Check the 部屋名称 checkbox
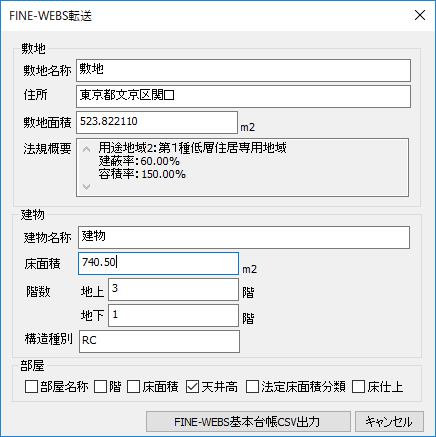The height and width of the screenshot is (437, 436). 31,387
